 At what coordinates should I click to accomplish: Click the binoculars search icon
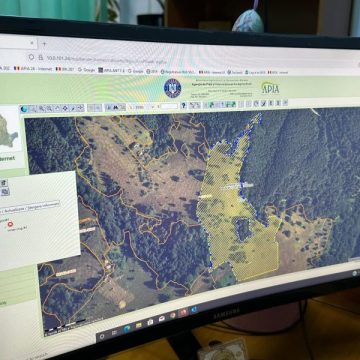tap(116, 107)
